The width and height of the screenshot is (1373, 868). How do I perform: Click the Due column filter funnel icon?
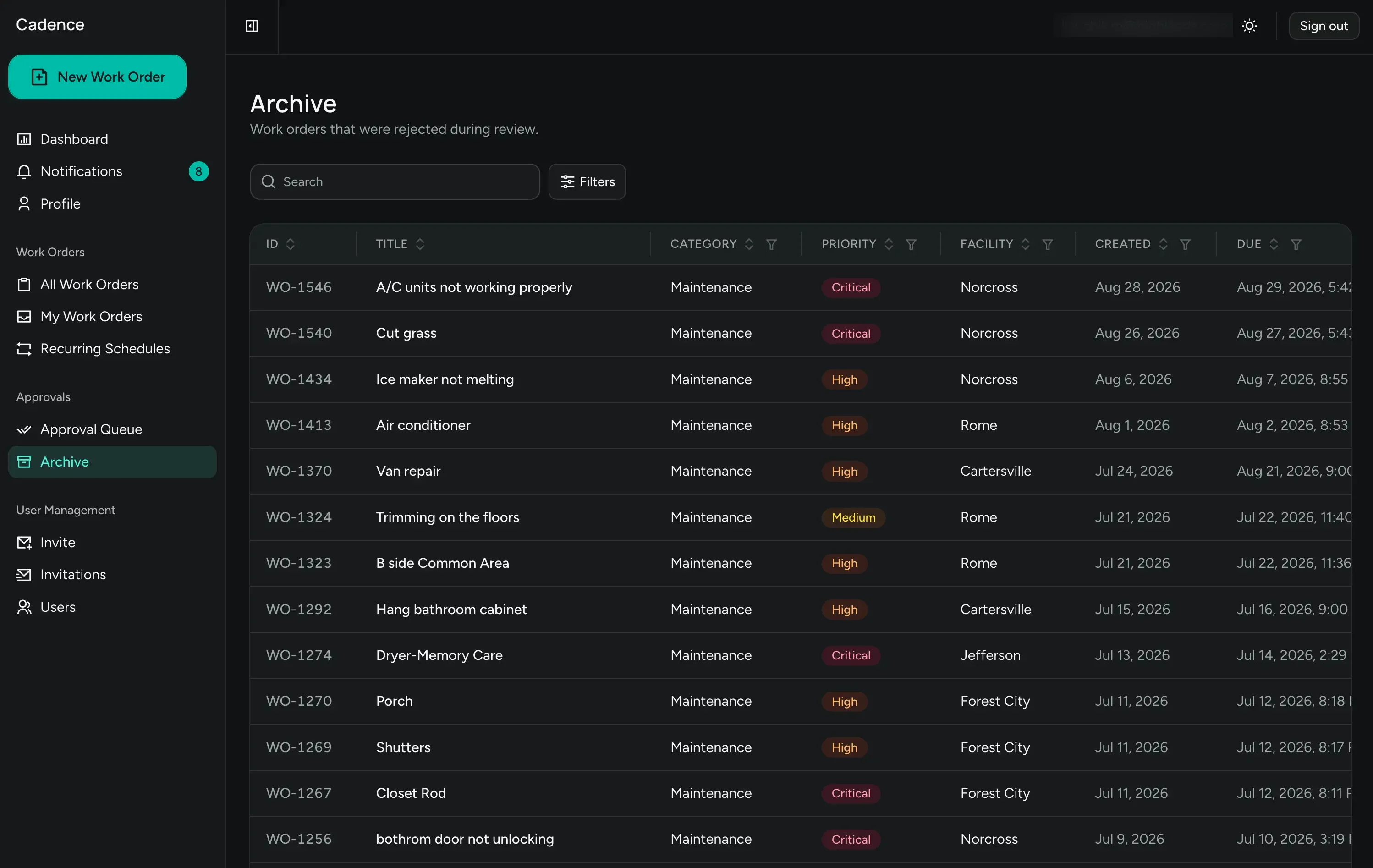[x=1296, y=244]
